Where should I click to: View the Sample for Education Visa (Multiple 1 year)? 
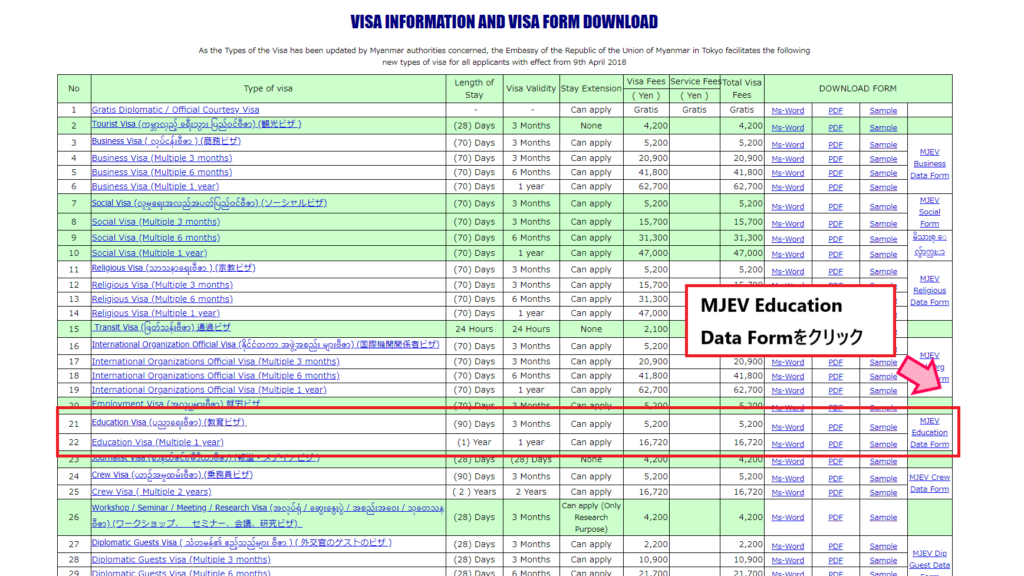883,444
